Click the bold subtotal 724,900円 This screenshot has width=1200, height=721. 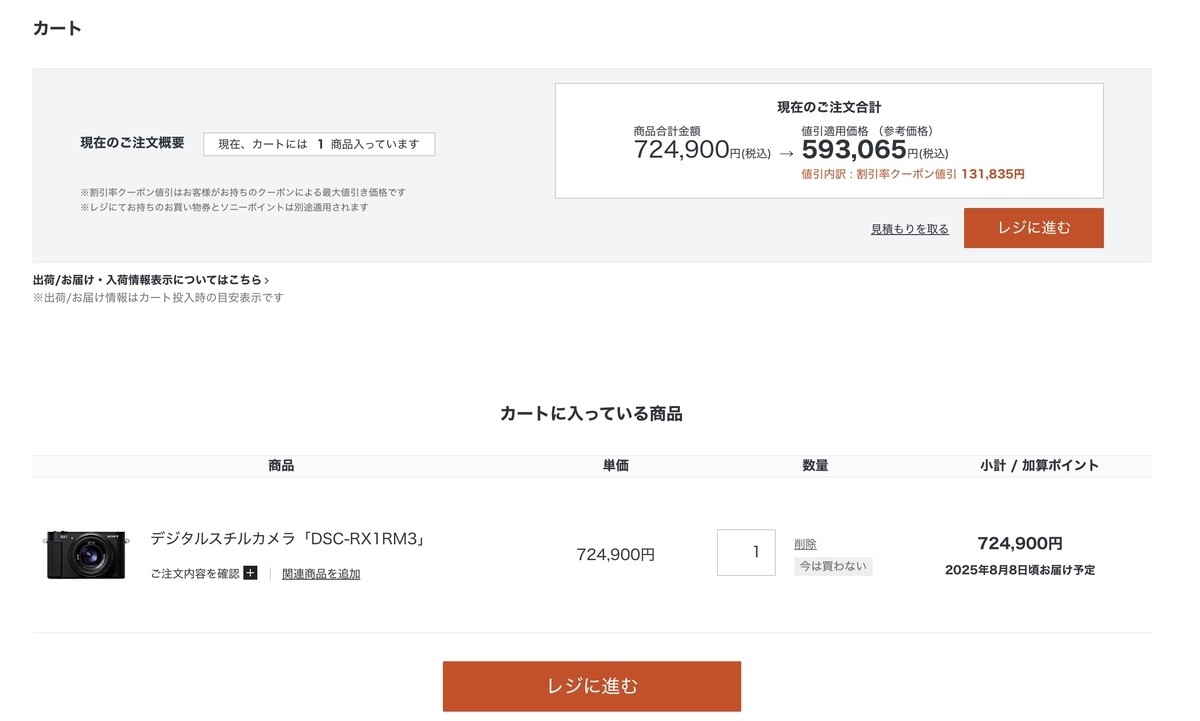(x=1020, y=543)
